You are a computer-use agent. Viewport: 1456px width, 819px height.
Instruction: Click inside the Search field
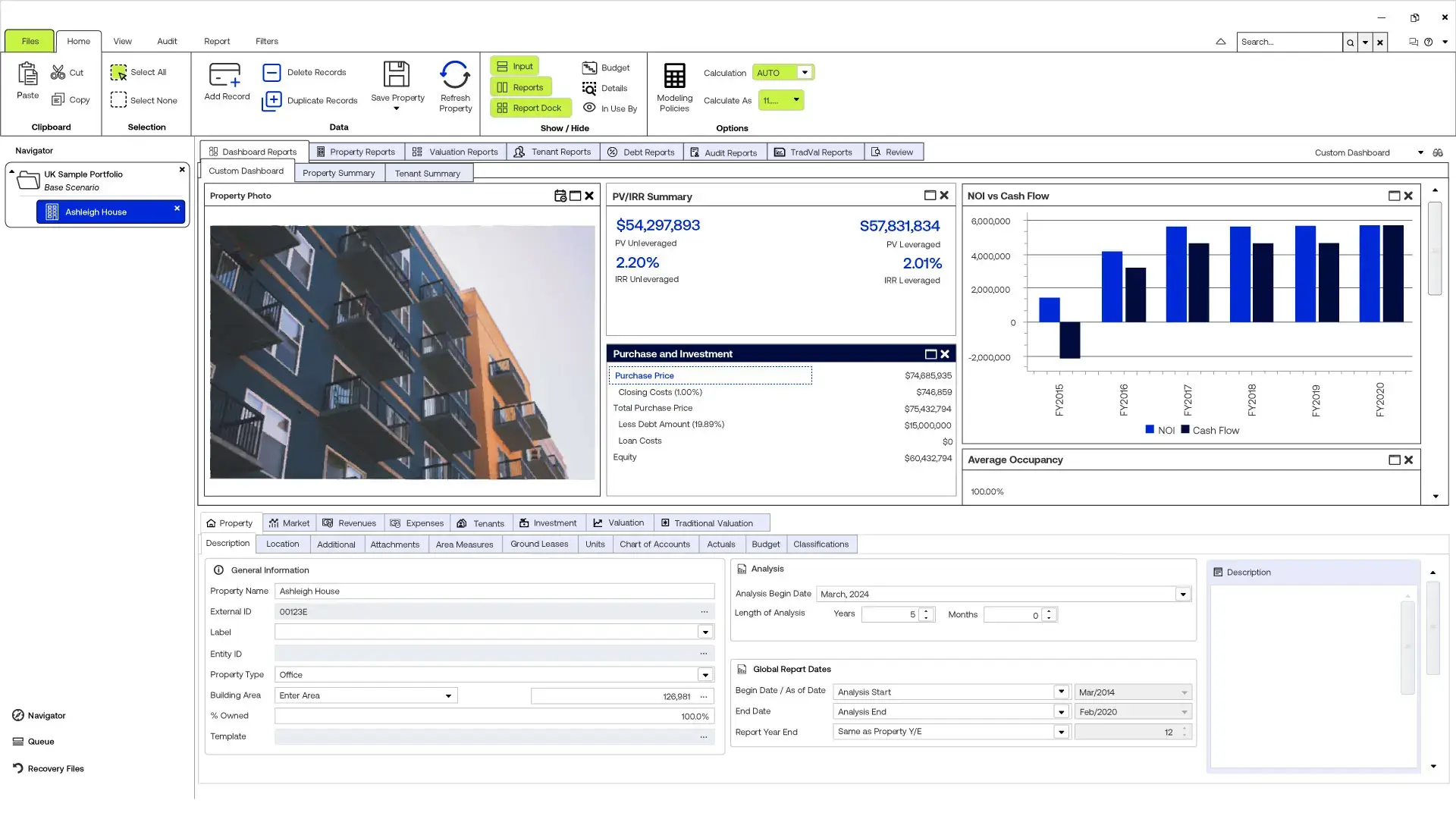click(1289, 42)
